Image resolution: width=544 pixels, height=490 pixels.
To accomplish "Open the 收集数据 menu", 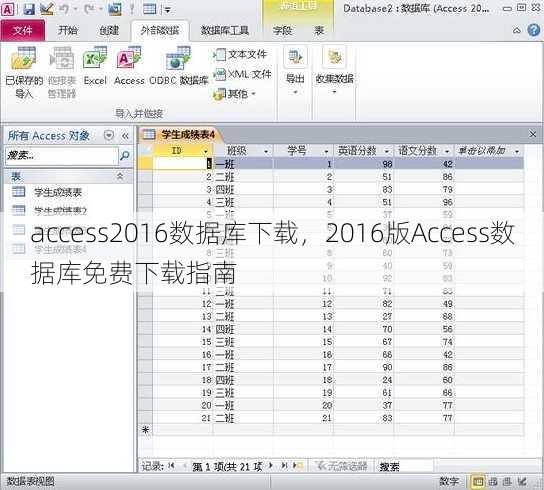I will pyautogui.click(x=334, y=71).
